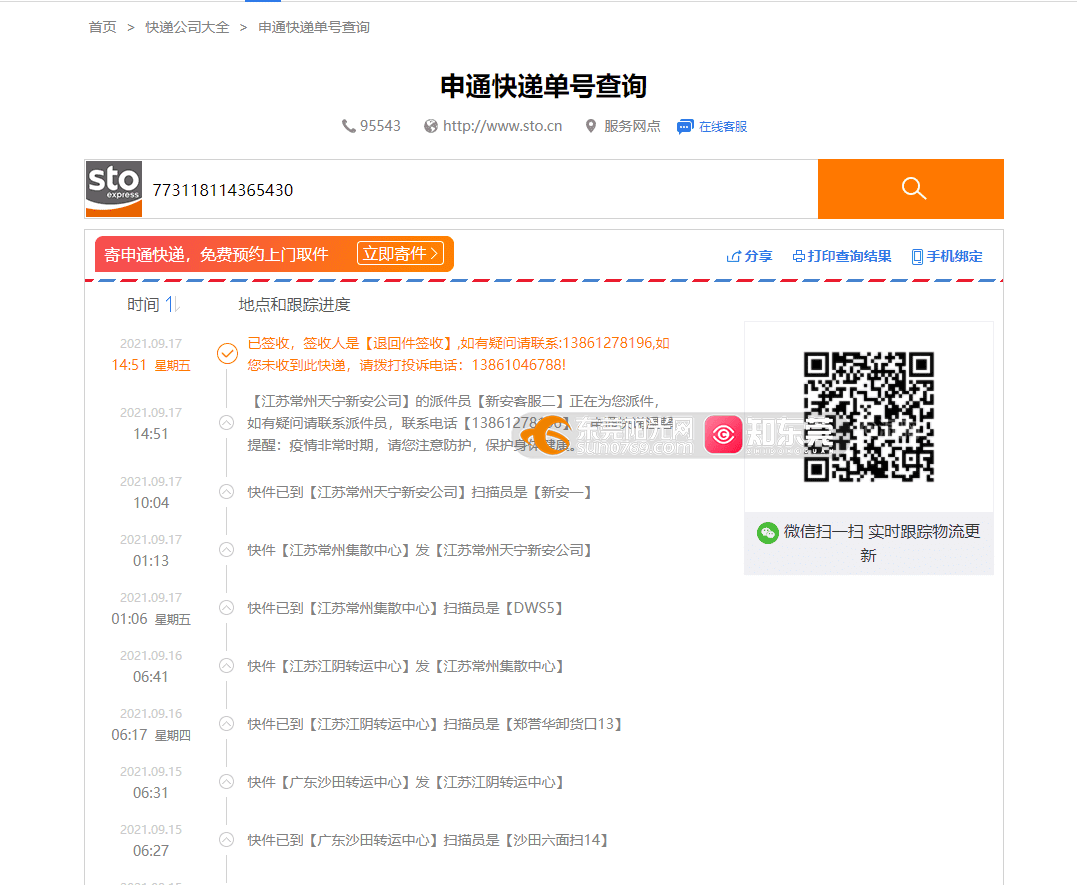Click the 立即寄件 button
1077x885 pixels.
click(x=400, y=254)
